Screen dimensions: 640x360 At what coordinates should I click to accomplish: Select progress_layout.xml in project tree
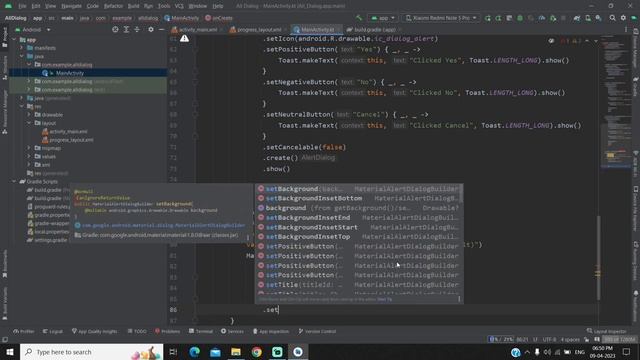(71, 140)
